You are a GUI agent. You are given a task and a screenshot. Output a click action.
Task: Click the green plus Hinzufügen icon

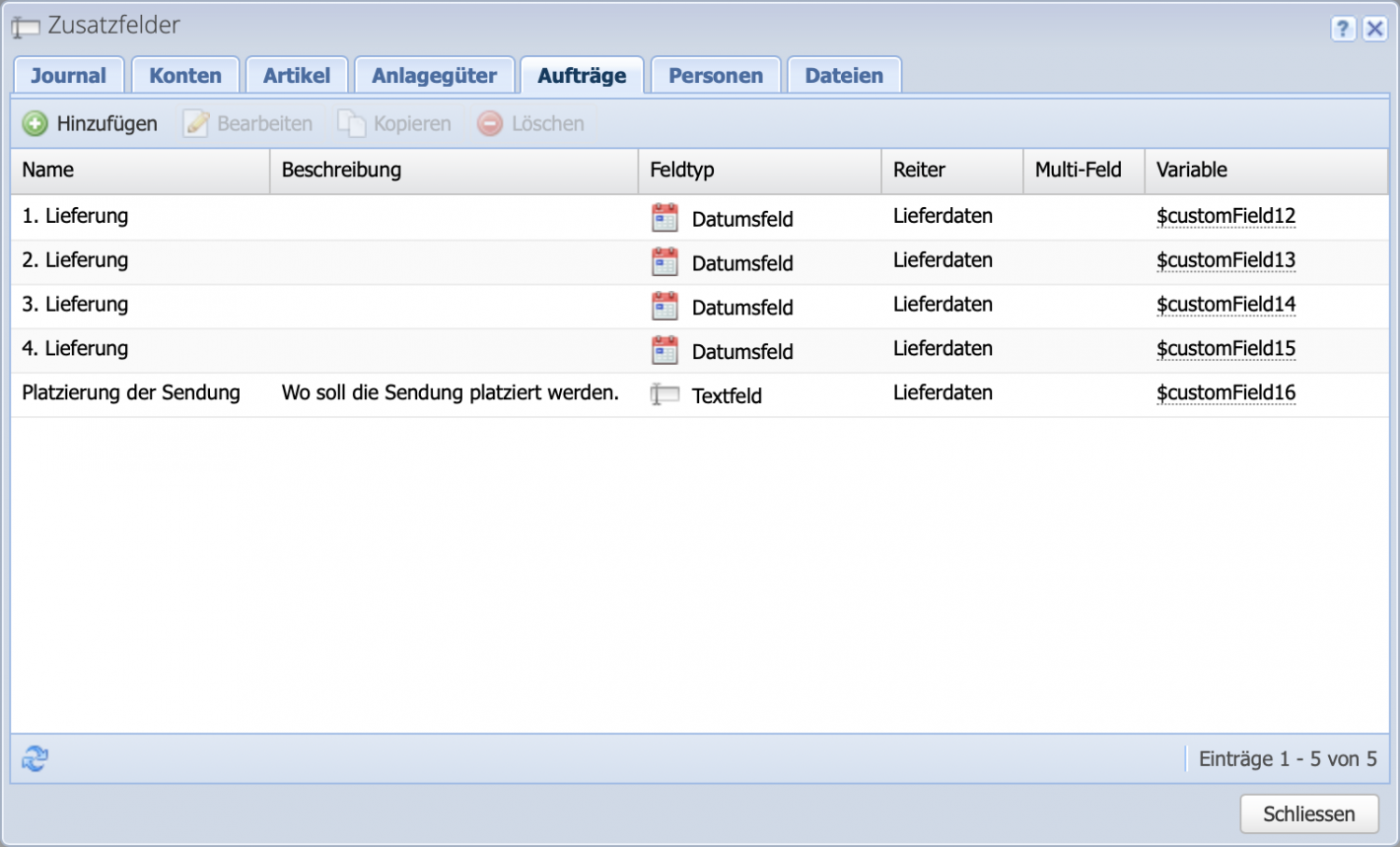click(x=35, y=123)
